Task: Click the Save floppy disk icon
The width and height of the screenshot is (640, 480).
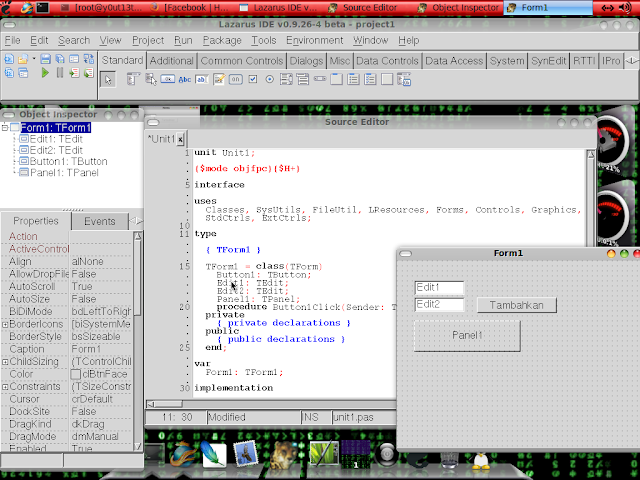Action: pos(45,60)
